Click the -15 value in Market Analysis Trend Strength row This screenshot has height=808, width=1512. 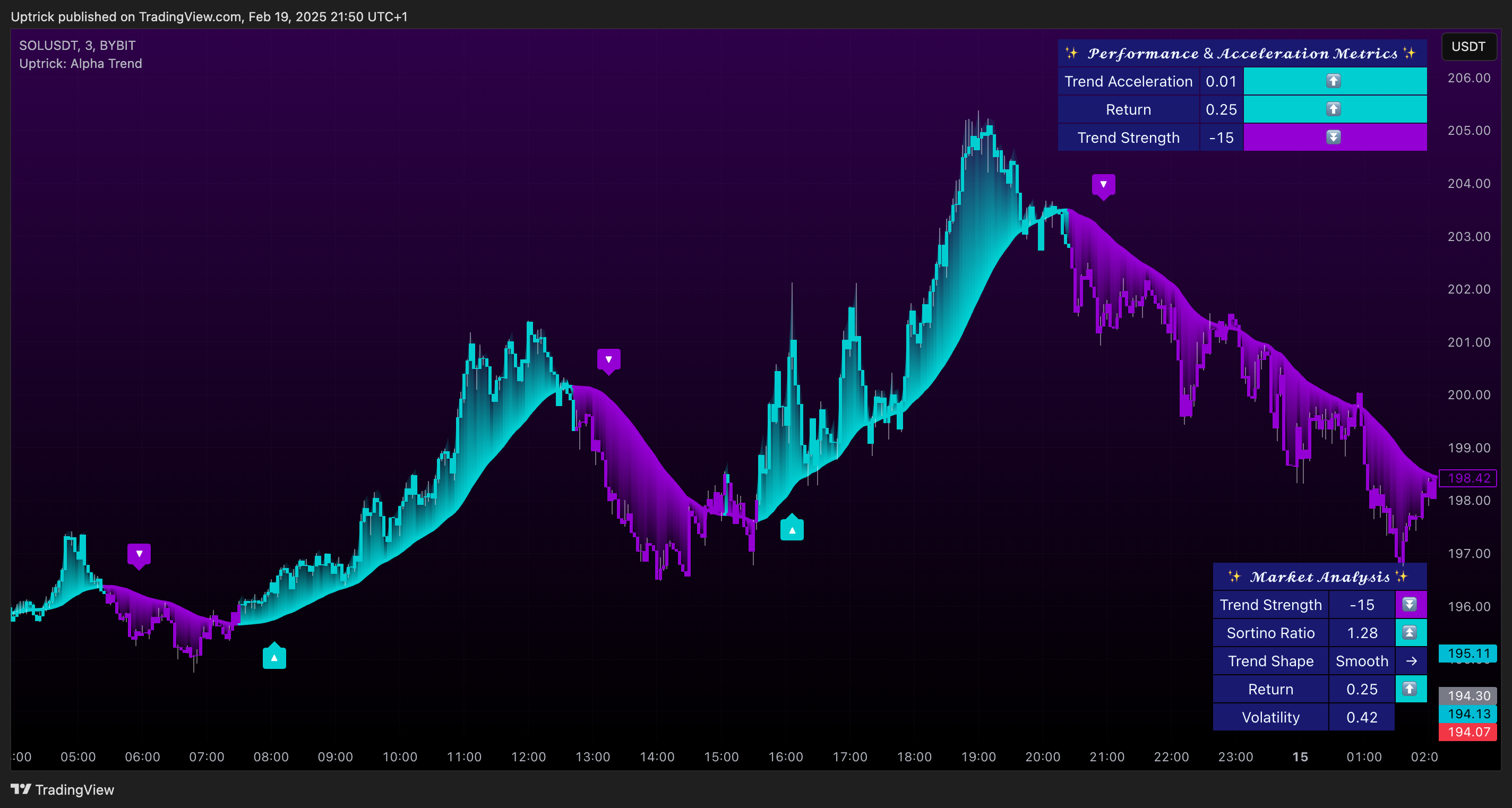coord(1362,605)
